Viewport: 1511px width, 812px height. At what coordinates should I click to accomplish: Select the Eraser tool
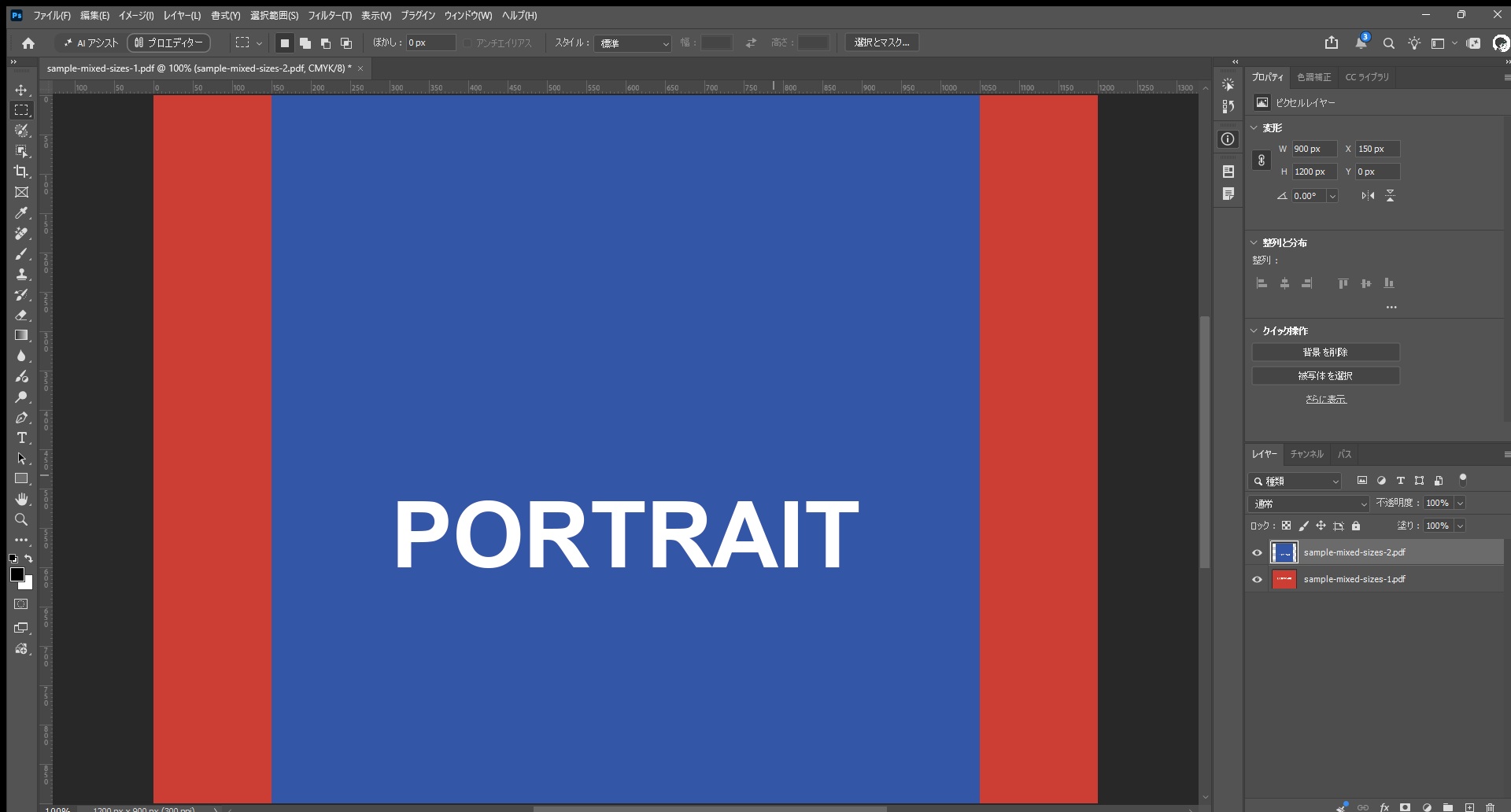(x=21, y=315)
